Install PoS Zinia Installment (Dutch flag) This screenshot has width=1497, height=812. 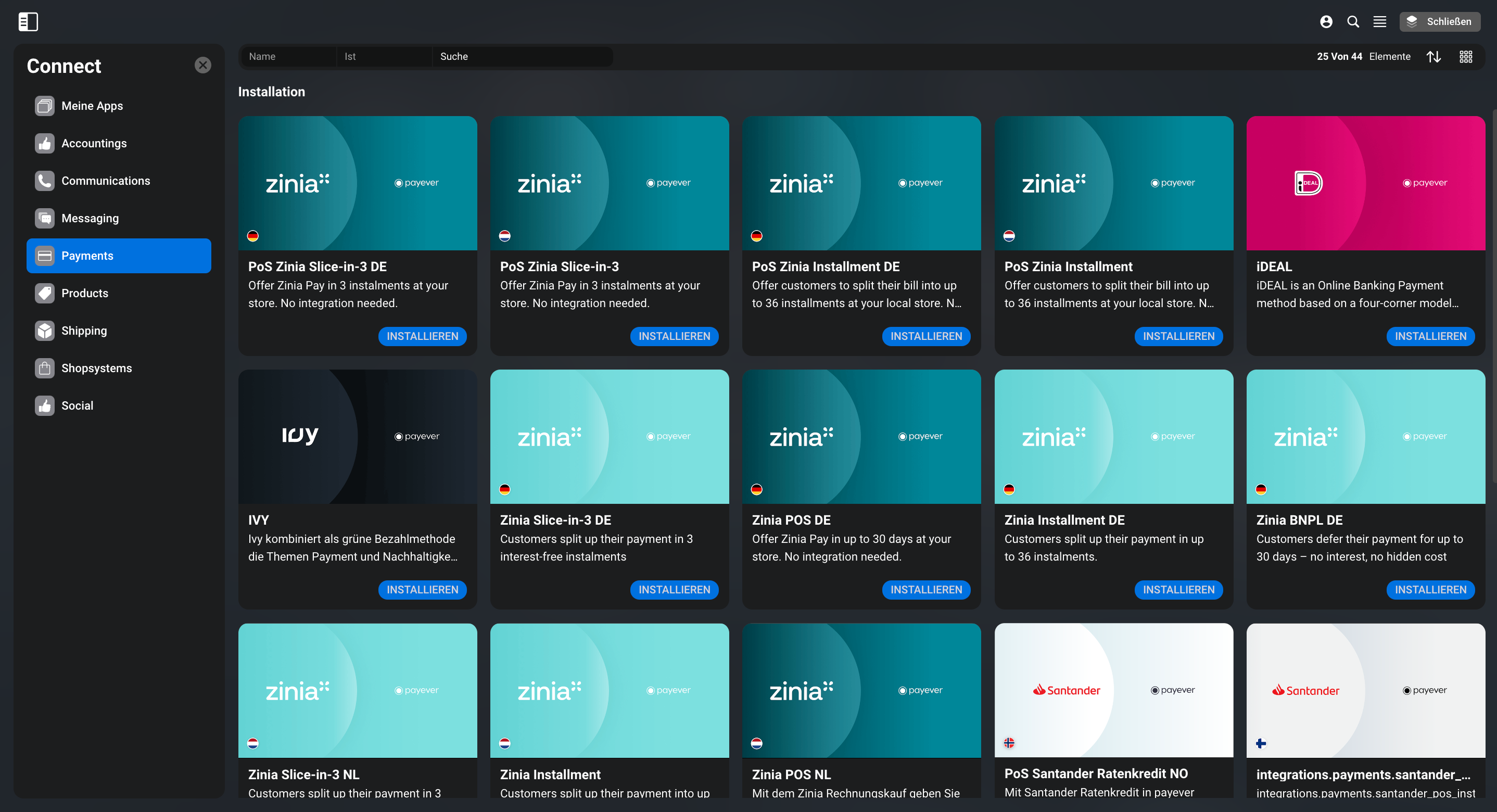[x=1178, y=337]
